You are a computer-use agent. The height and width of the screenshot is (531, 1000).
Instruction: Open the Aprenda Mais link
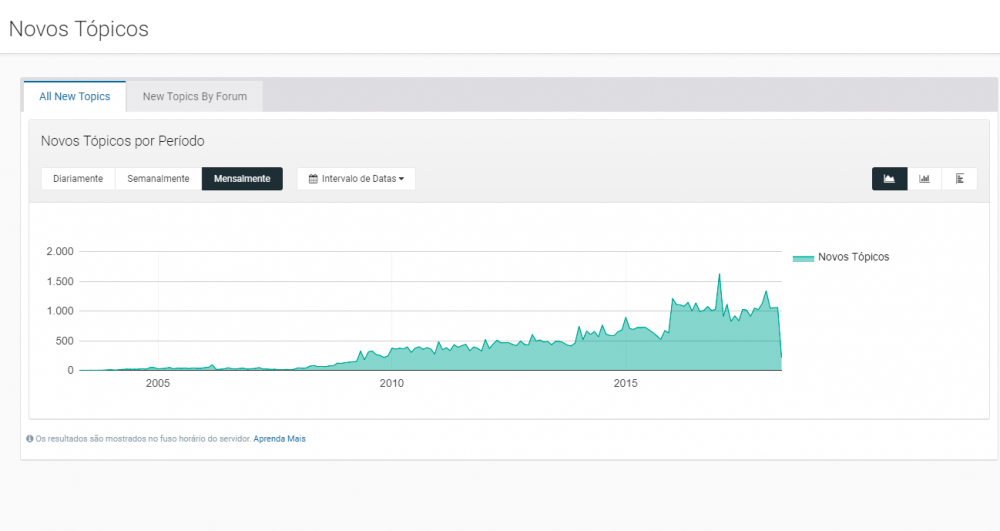279,438
